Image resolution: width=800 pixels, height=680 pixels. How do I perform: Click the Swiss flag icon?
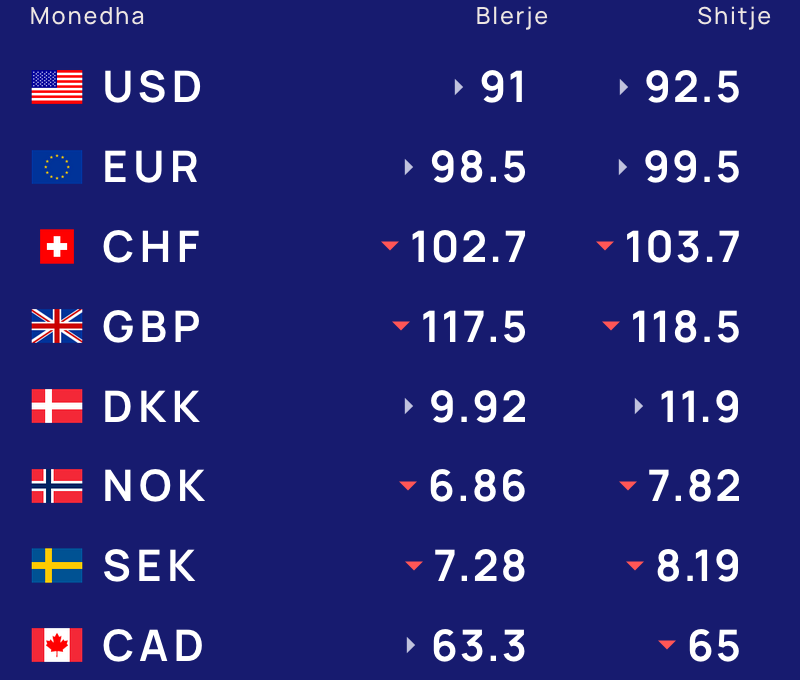click(57, 247)
